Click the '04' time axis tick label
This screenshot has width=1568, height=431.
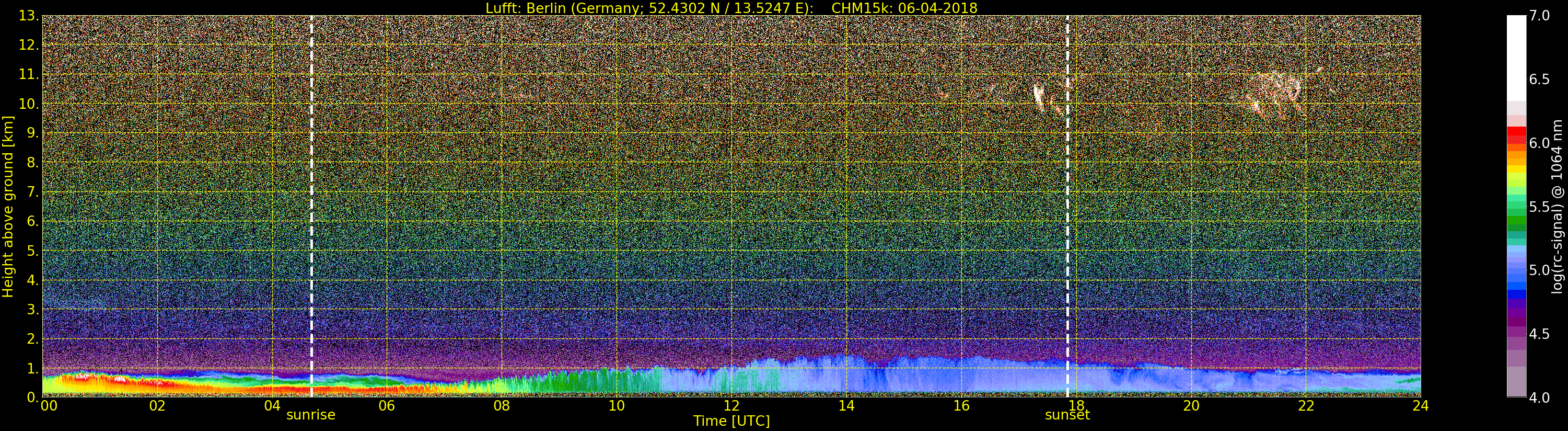coord(272,406)
